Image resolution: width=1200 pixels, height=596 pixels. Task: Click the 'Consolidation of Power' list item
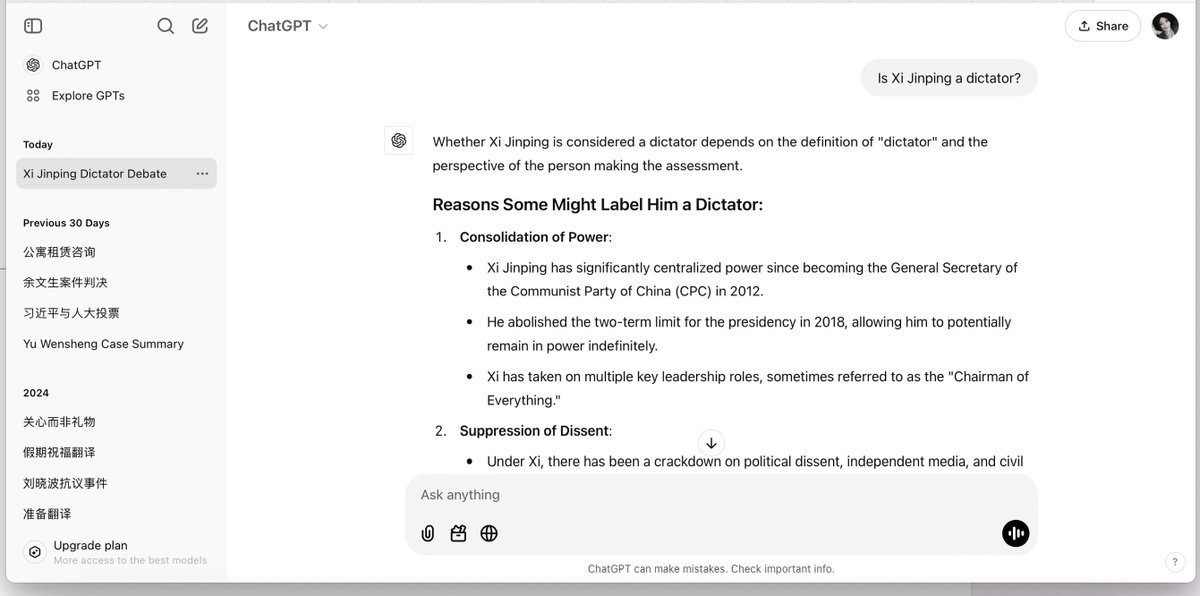535,237
